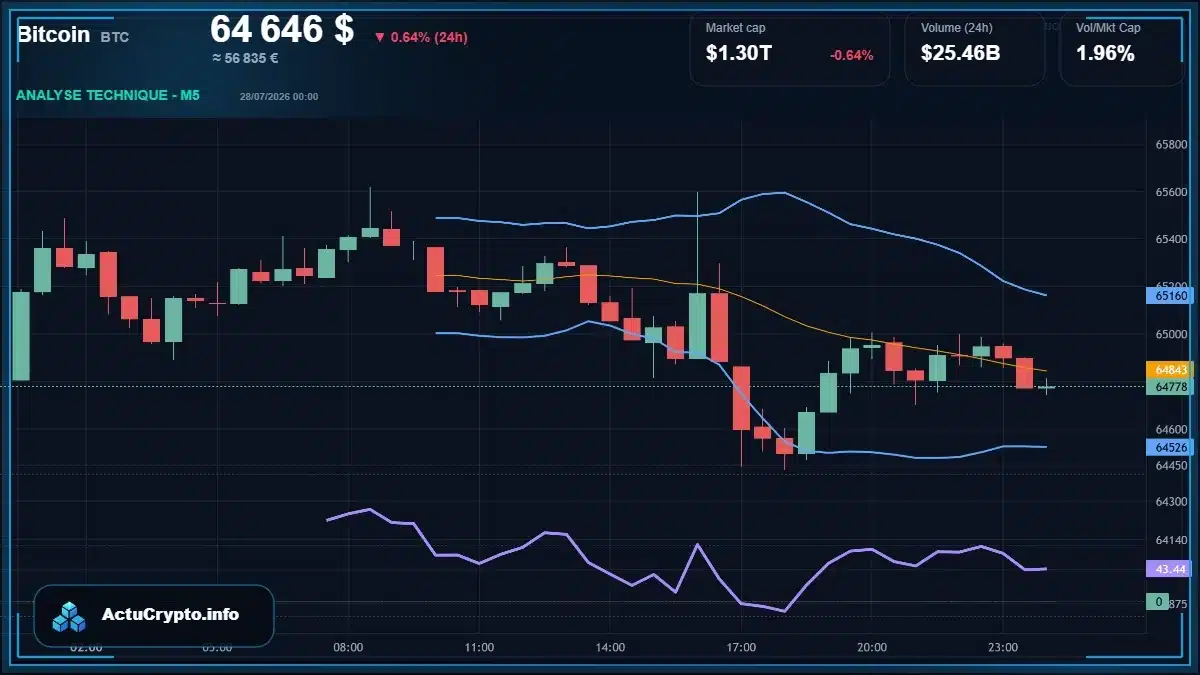Click the 20:00 time axis label
This screenshot has height=675, width=1200.
coord(872,648)
